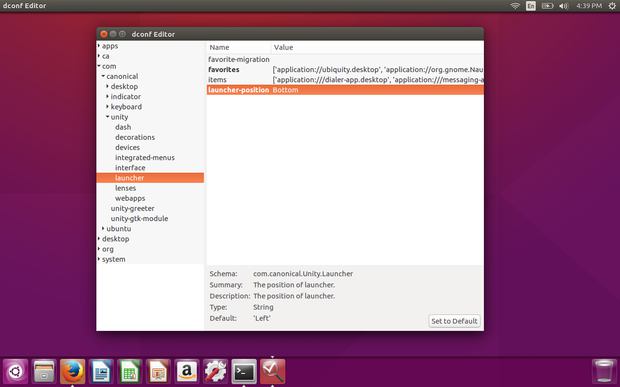Launch the Files manager icon
Image resolution: width=620 pixels, height=387 pixels.
coord(44,371)
